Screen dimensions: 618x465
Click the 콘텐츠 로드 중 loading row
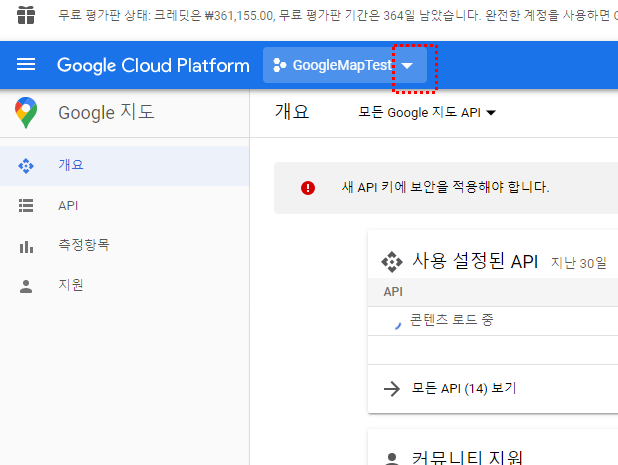(x=493, y=321)
